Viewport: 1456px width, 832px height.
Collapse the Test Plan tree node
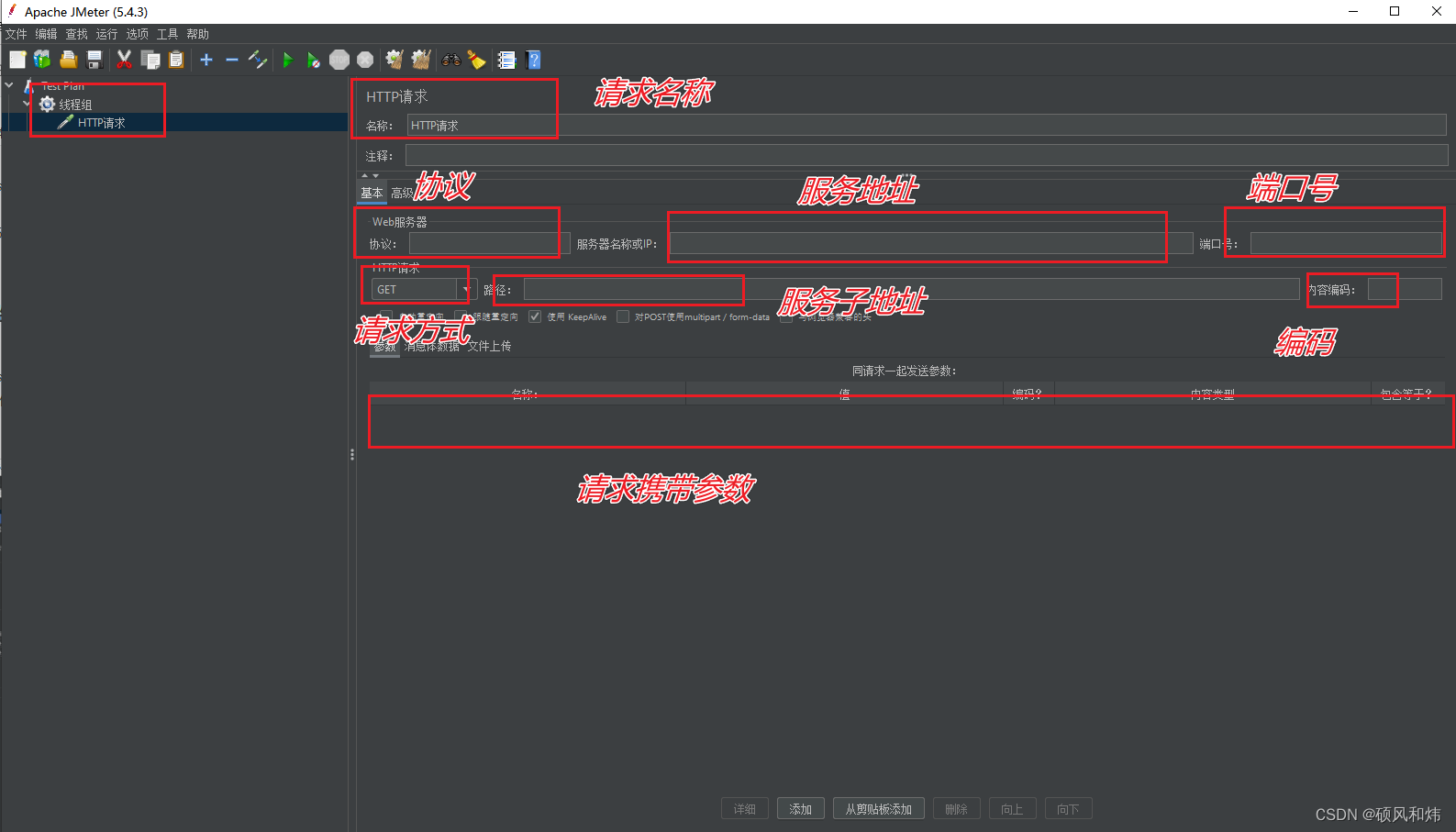point(9,85)
